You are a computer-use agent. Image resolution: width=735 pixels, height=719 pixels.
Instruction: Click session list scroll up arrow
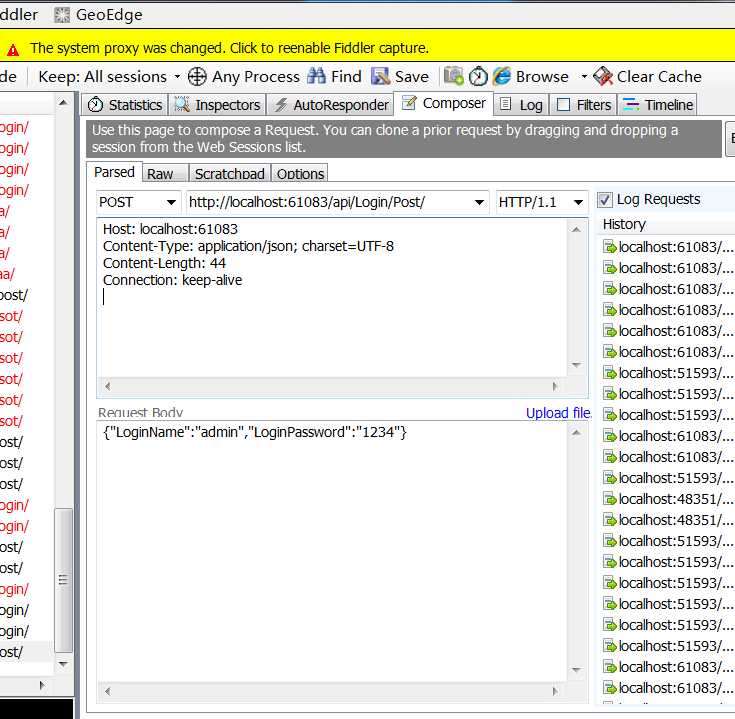point(63,102)
